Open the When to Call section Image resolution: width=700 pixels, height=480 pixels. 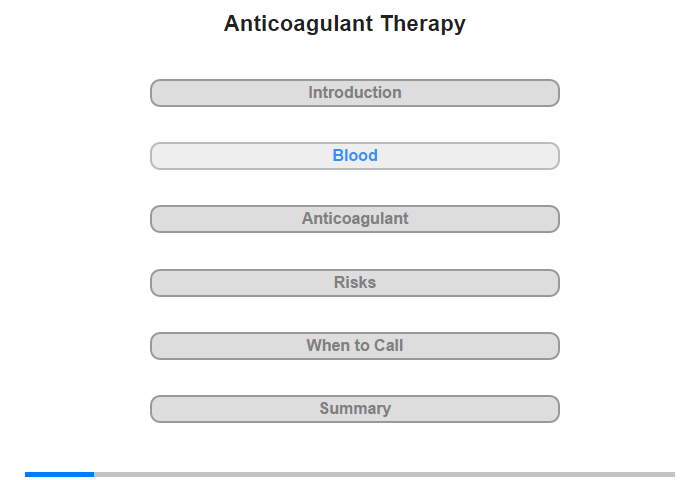tap(355, 346)
